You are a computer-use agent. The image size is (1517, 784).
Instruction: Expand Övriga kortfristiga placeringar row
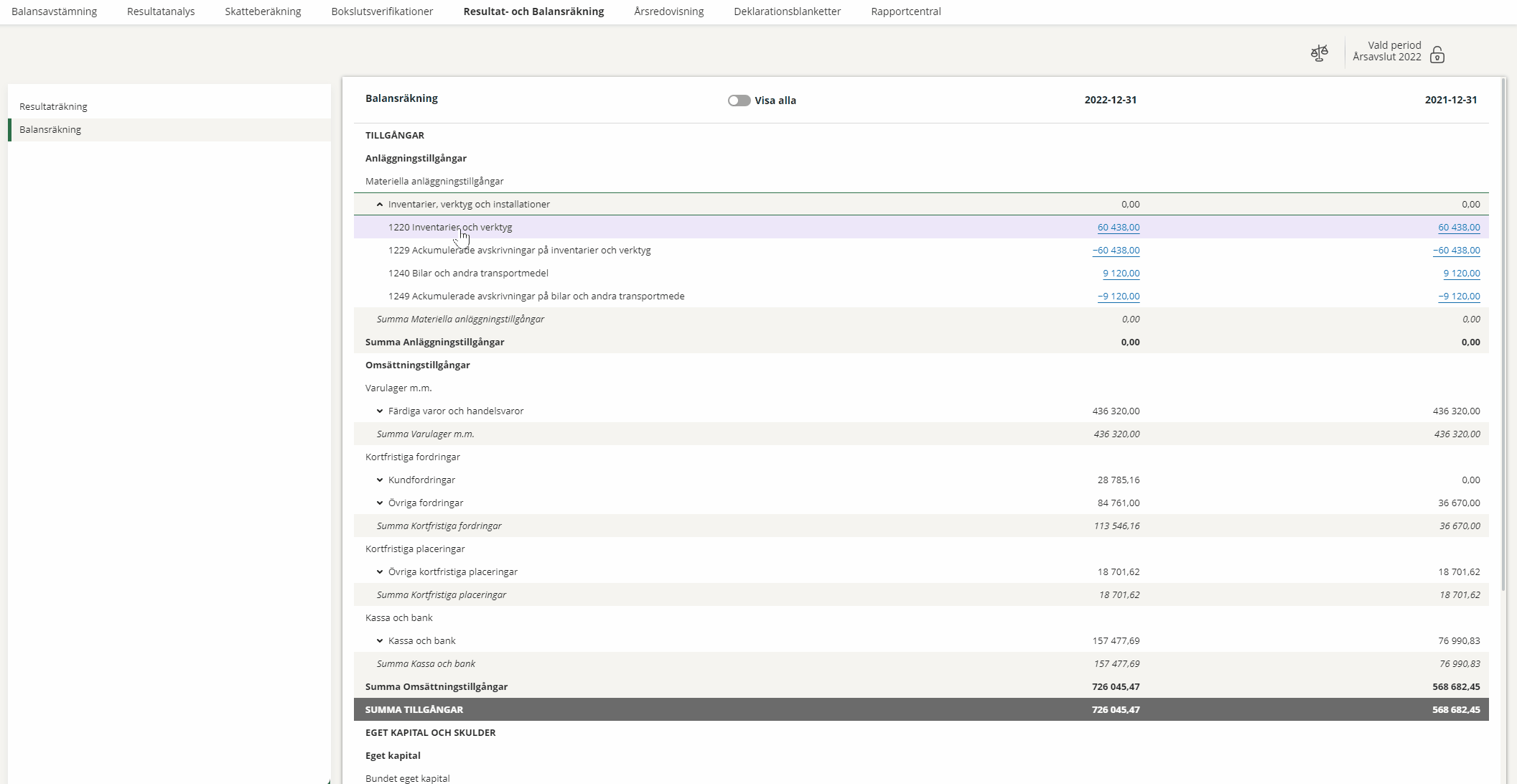(380, 572)
